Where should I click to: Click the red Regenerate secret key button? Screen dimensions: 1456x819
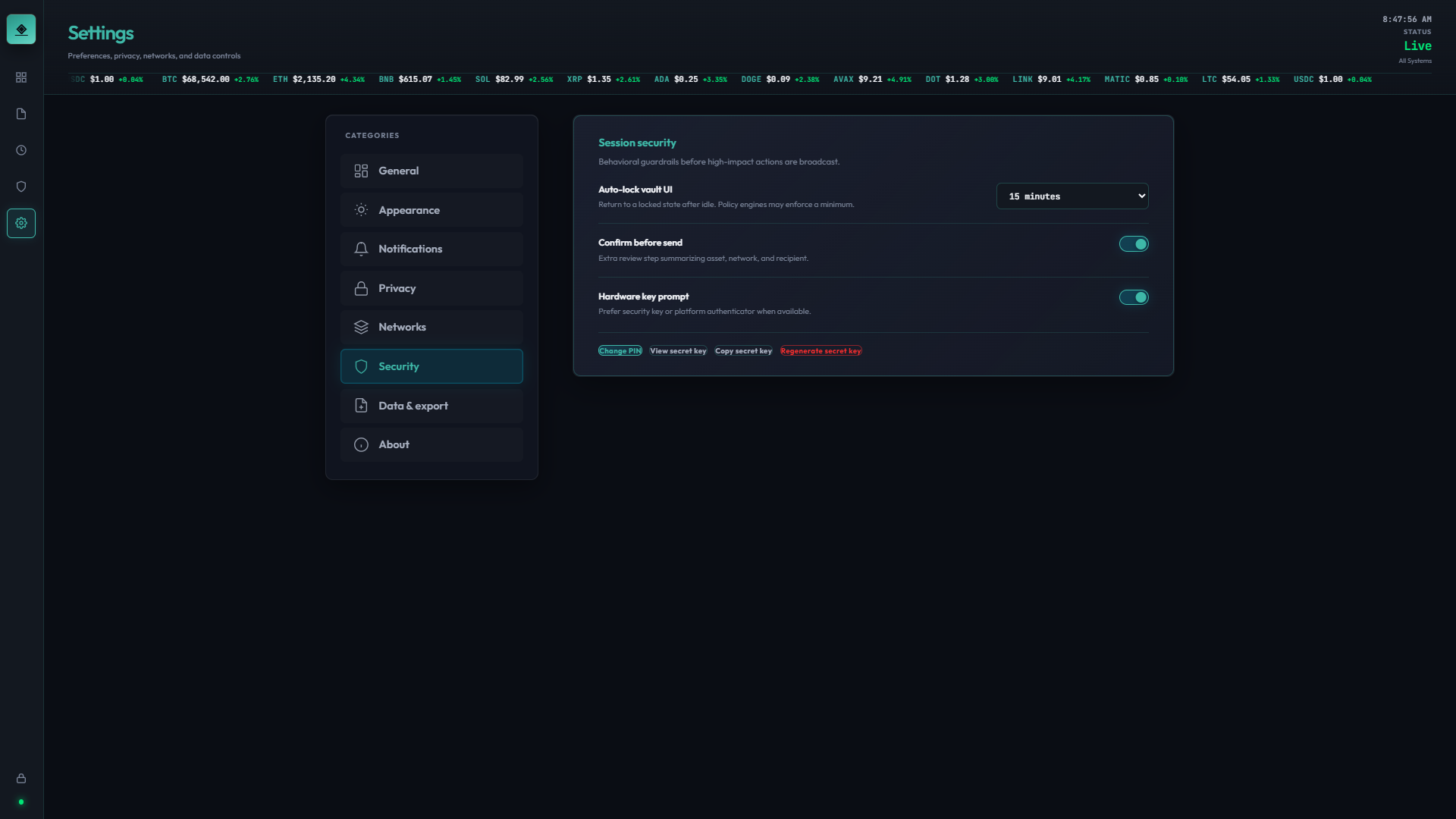click(x=821, y=350)
